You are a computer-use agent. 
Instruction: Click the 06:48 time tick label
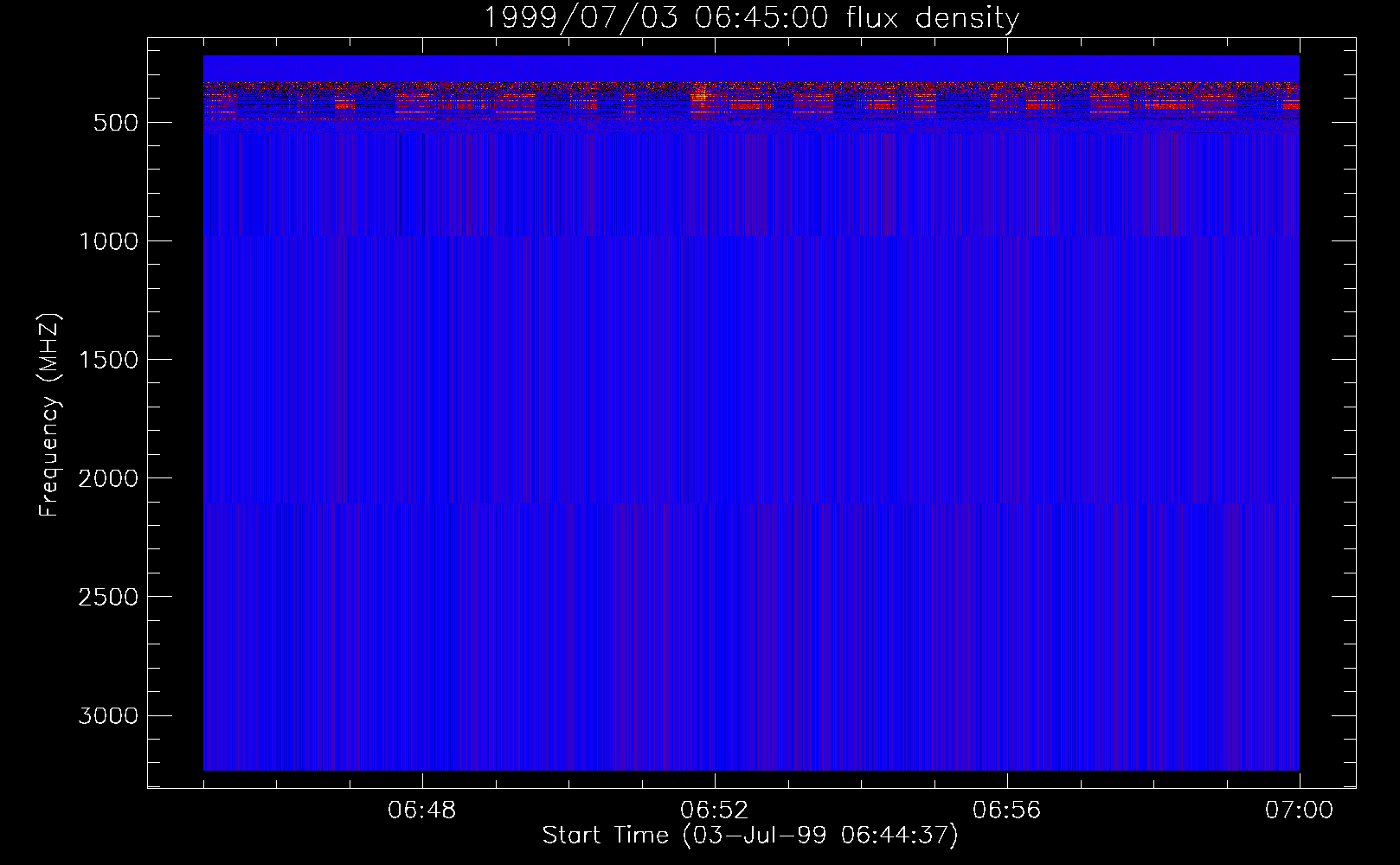[422, 811]
